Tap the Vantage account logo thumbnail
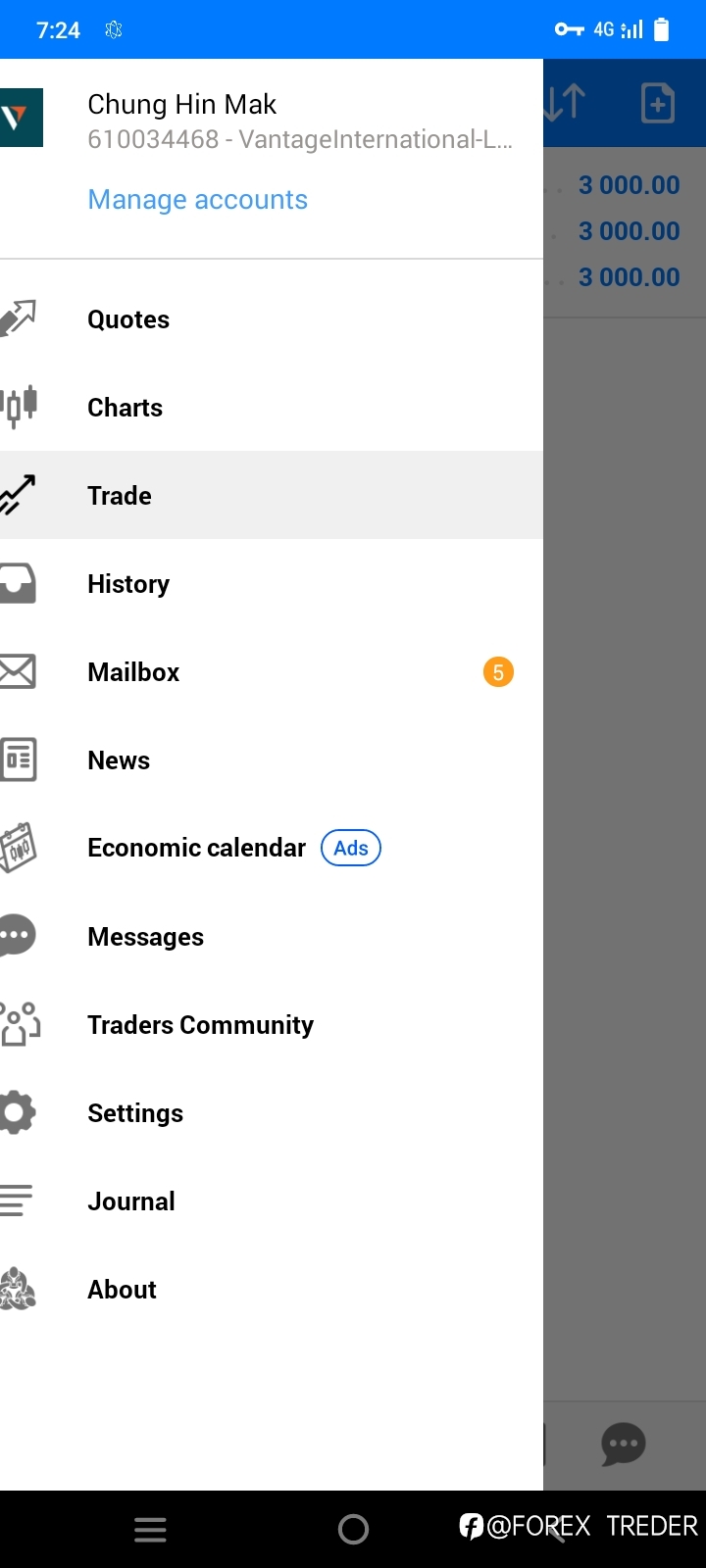Screen dimensions: 706x1568 click(21, 118)
